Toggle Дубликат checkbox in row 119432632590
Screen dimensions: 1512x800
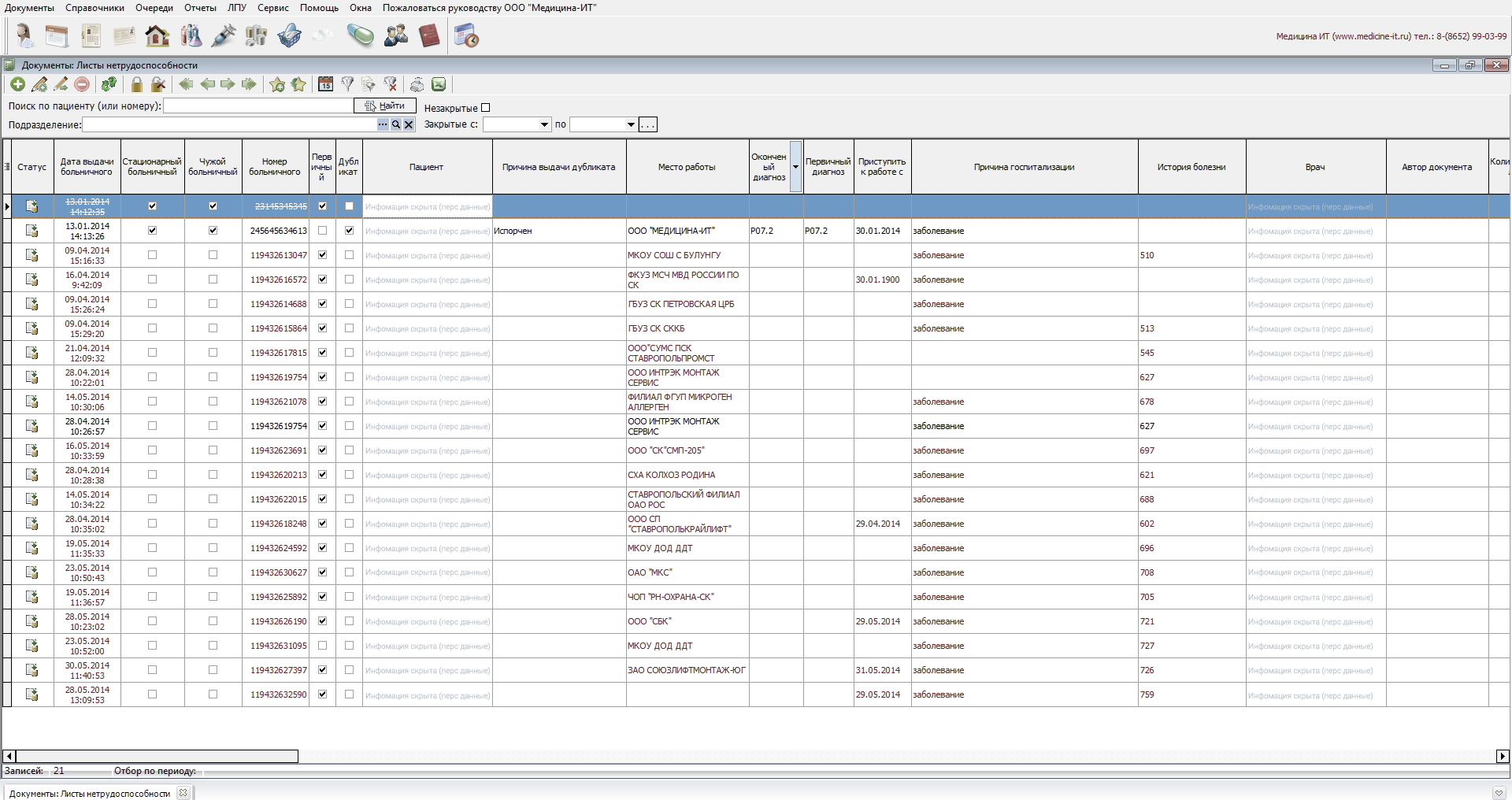tap(349, 694)
